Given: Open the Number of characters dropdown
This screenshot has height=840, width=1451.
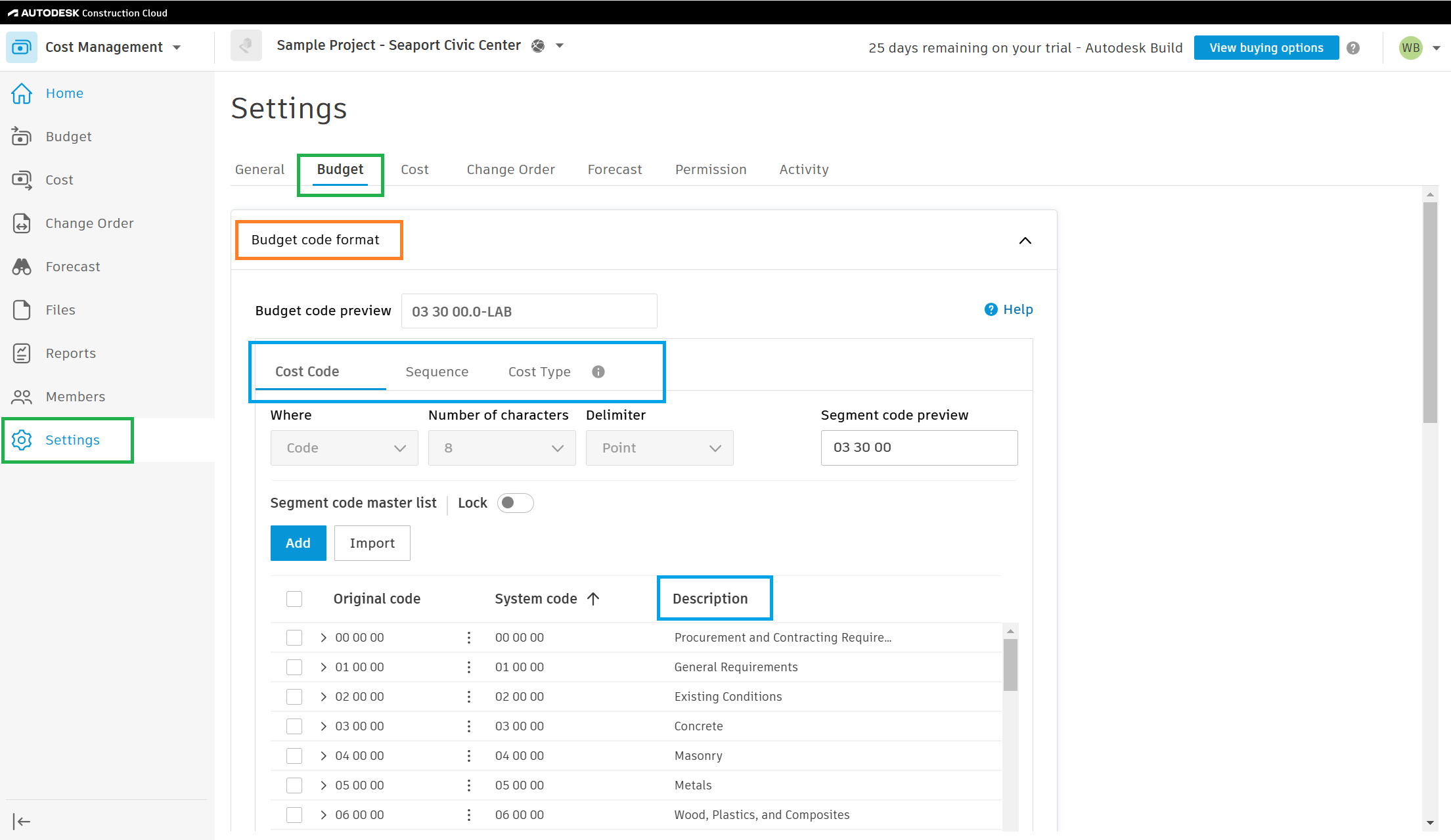Looking at the screenshot, I should (x=502, y=448).
